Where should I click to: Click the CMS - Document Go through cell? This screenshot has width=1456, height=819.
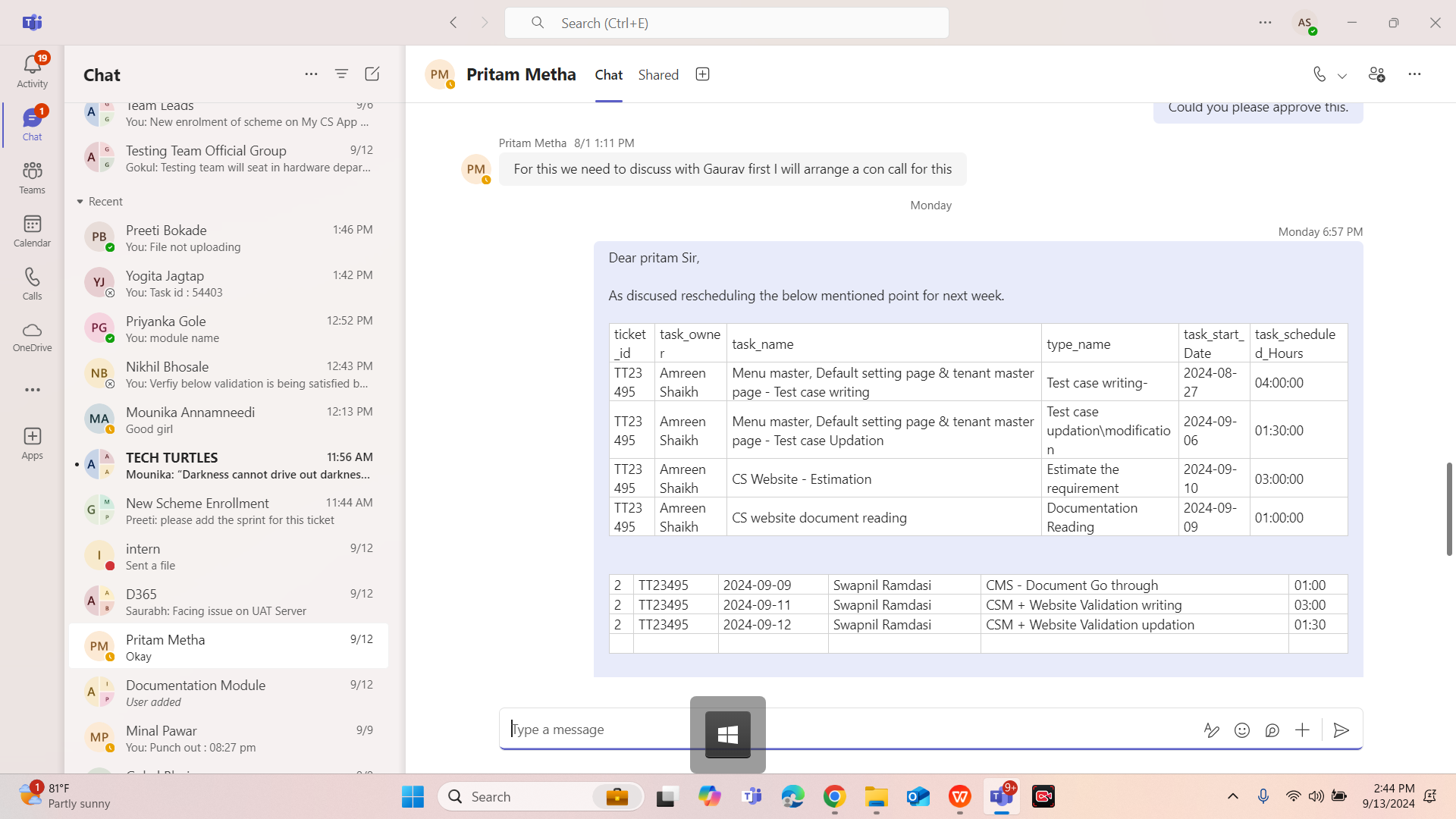(1134, 585)
